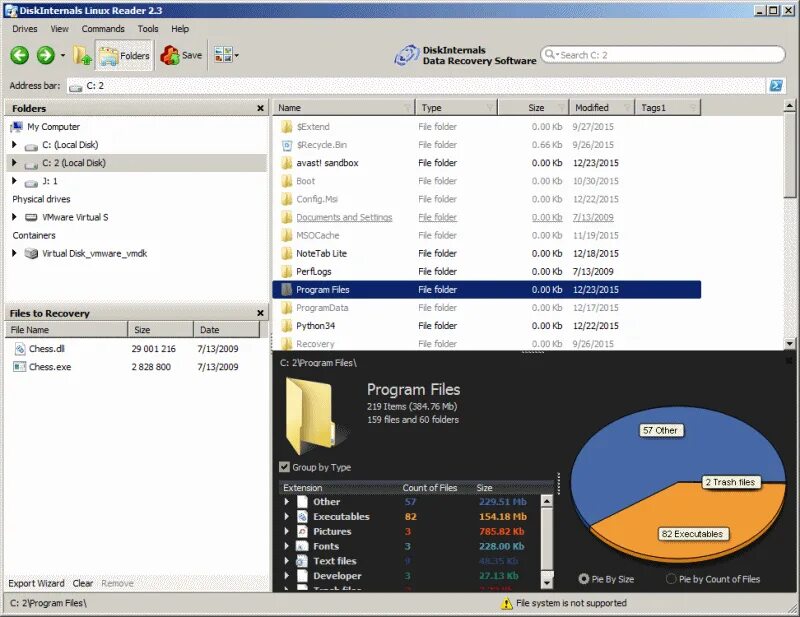The height and width of the screenshot is (617, 800).
Task: Expand Virtual Disk_vmware_vmdk container
Action: 14,253
